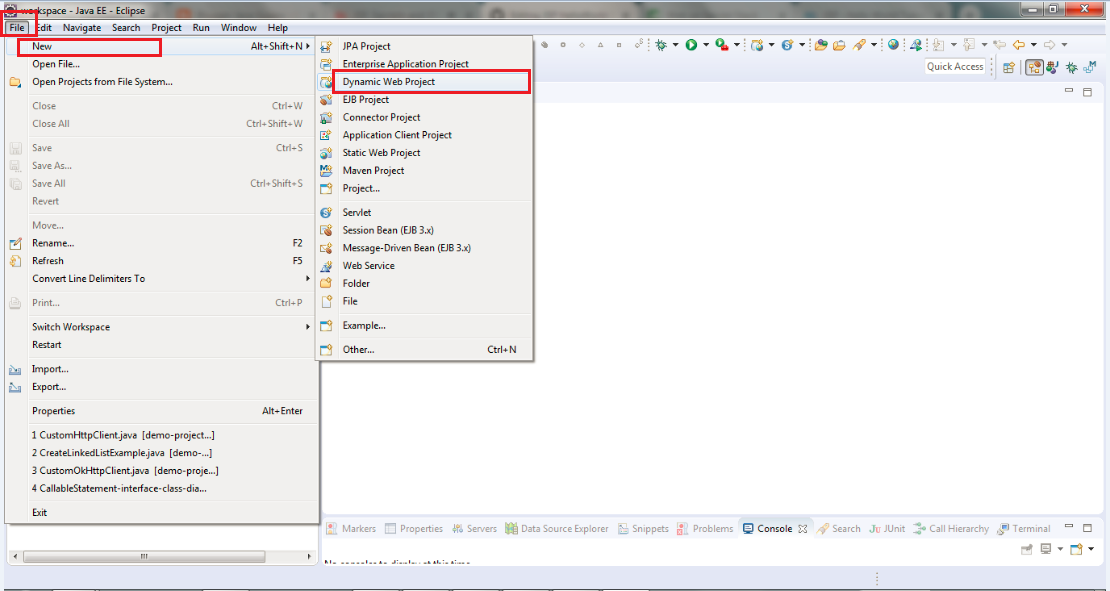Click the yellow Back arrow in toolbar

tap(1019, 45)
